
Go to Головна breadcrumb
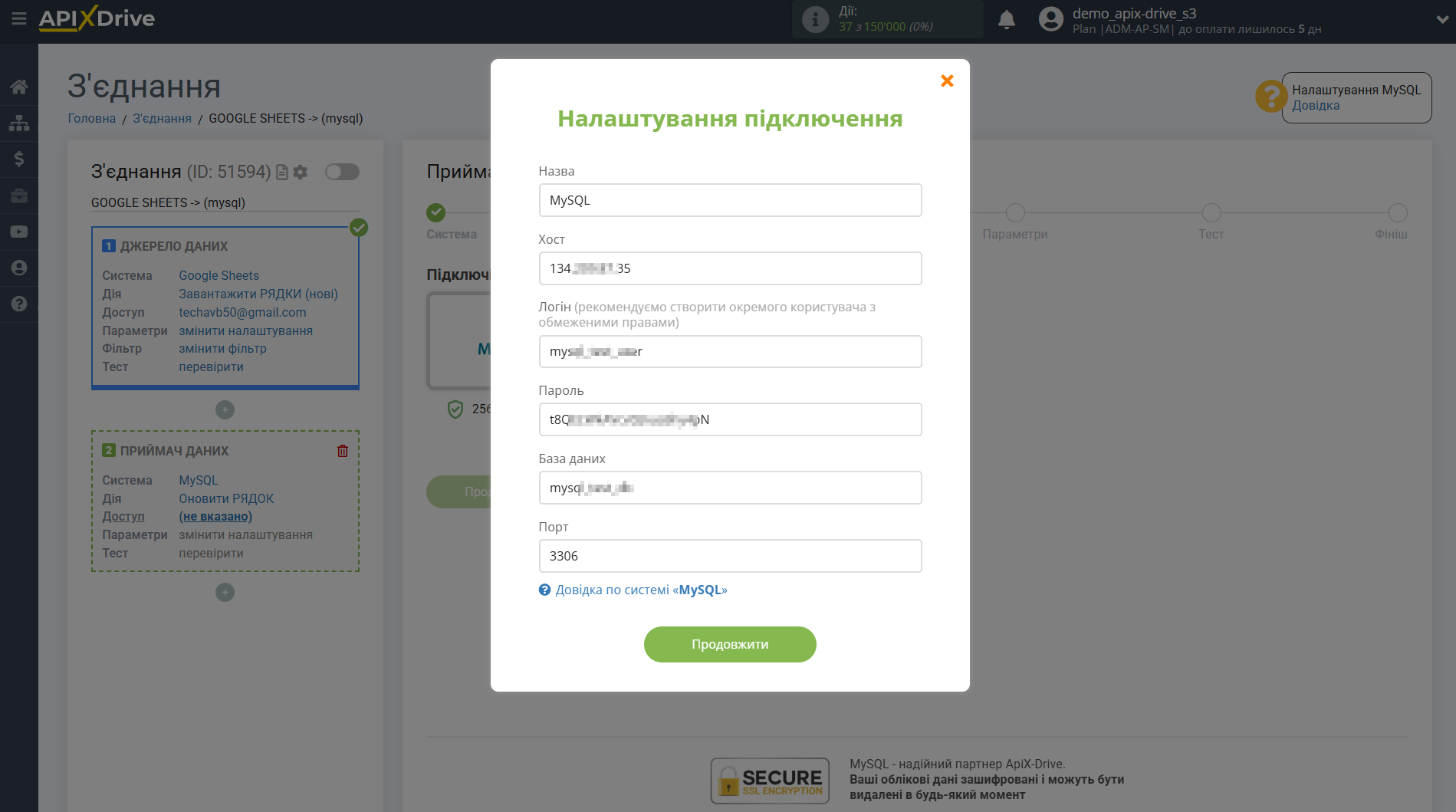(92, 118)
